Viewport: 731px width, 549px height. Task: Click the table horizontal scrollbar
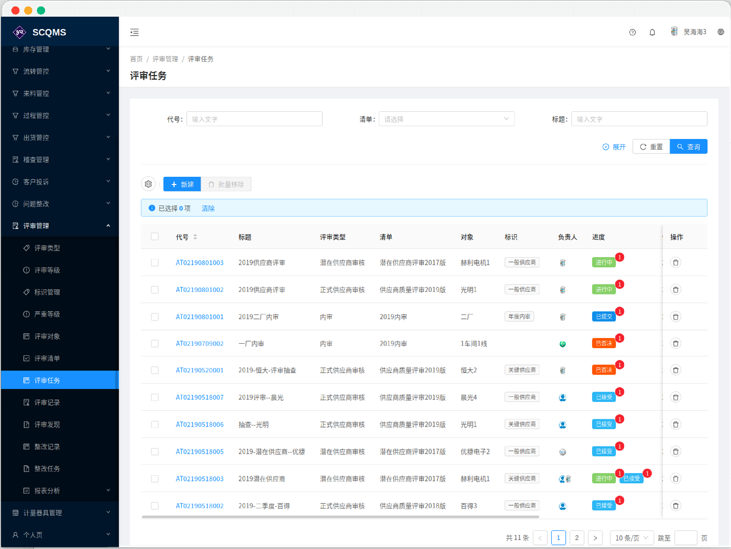(340, 517)
